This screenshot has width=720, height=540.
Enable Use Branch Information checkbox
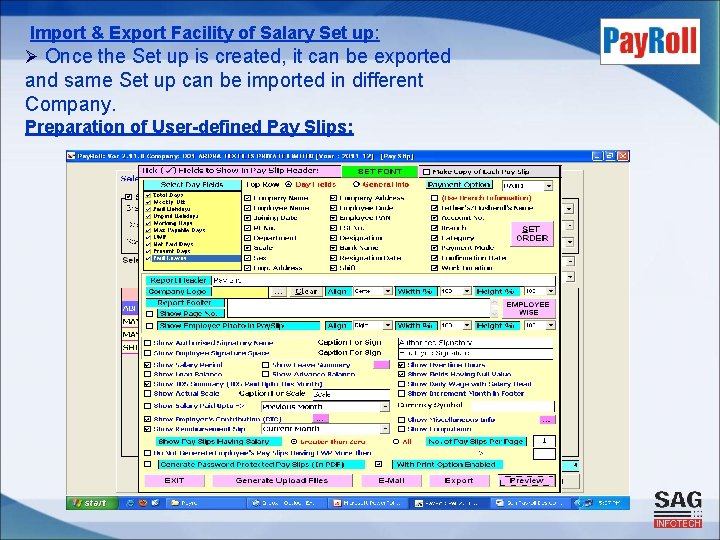pos(434,198)
